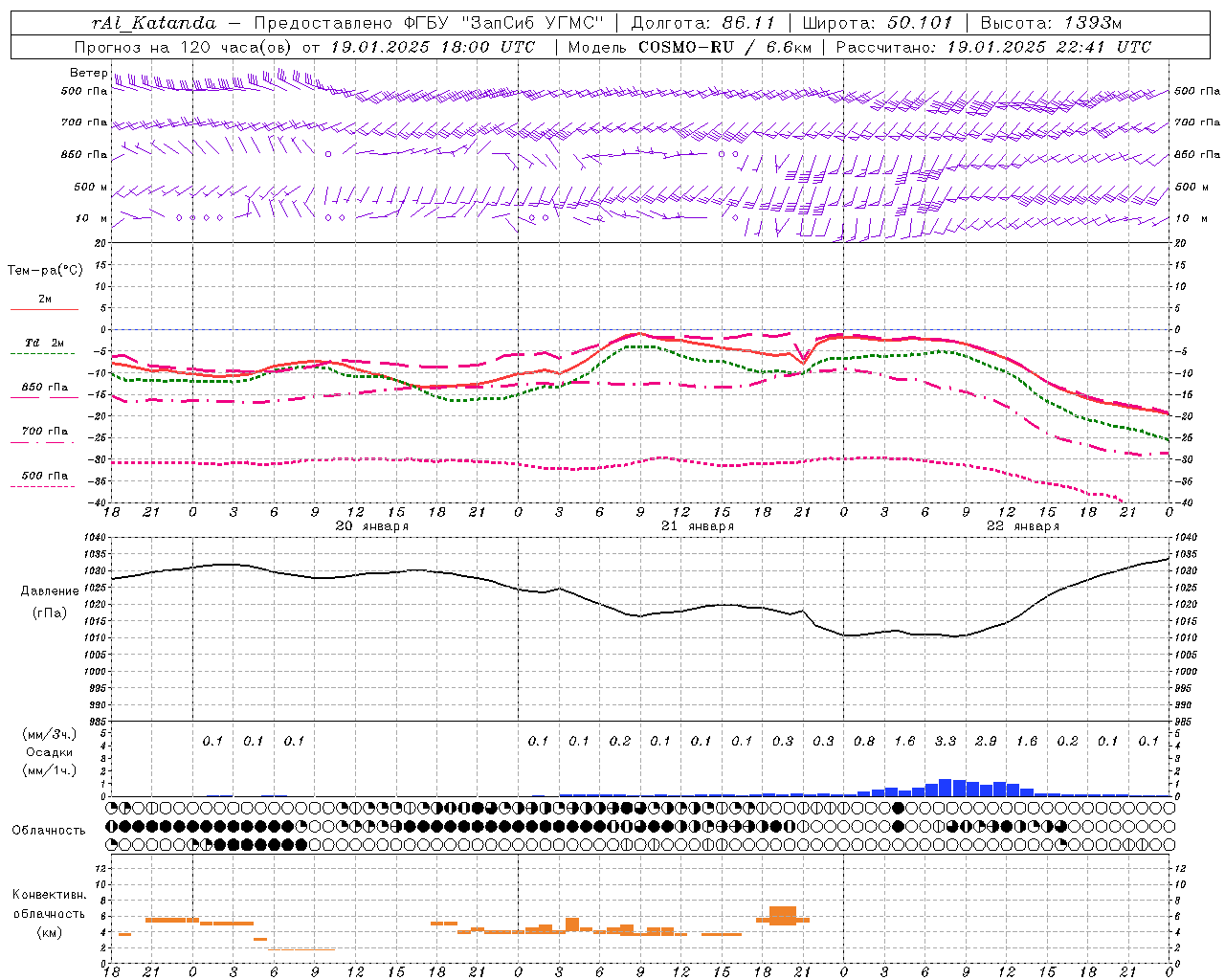The height and width of the screenshot is (980, 1225).
Task: Click the Рассчитано: 19.01.2025 22:41 UTC timestamp
Action: click(x=993, y=47)
